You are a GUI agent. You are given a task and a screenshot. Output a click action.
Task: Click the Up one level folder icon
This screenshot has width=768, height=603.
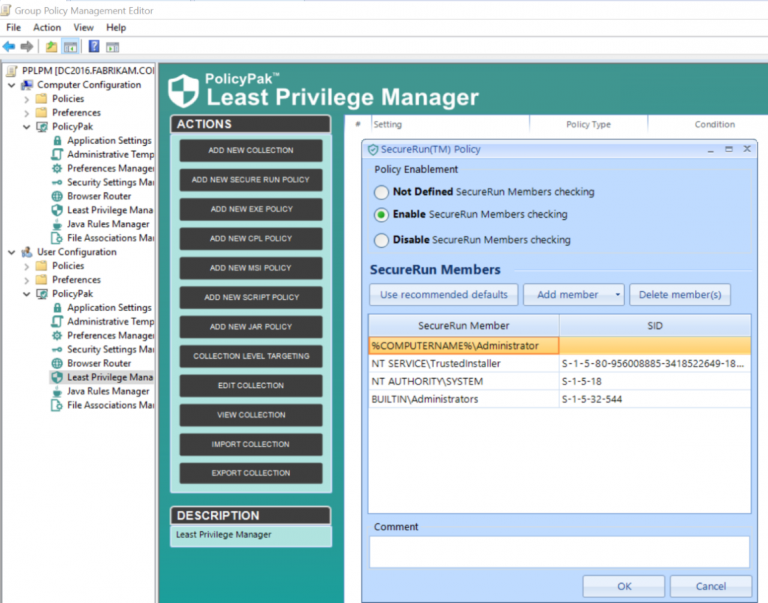(51, 47)
